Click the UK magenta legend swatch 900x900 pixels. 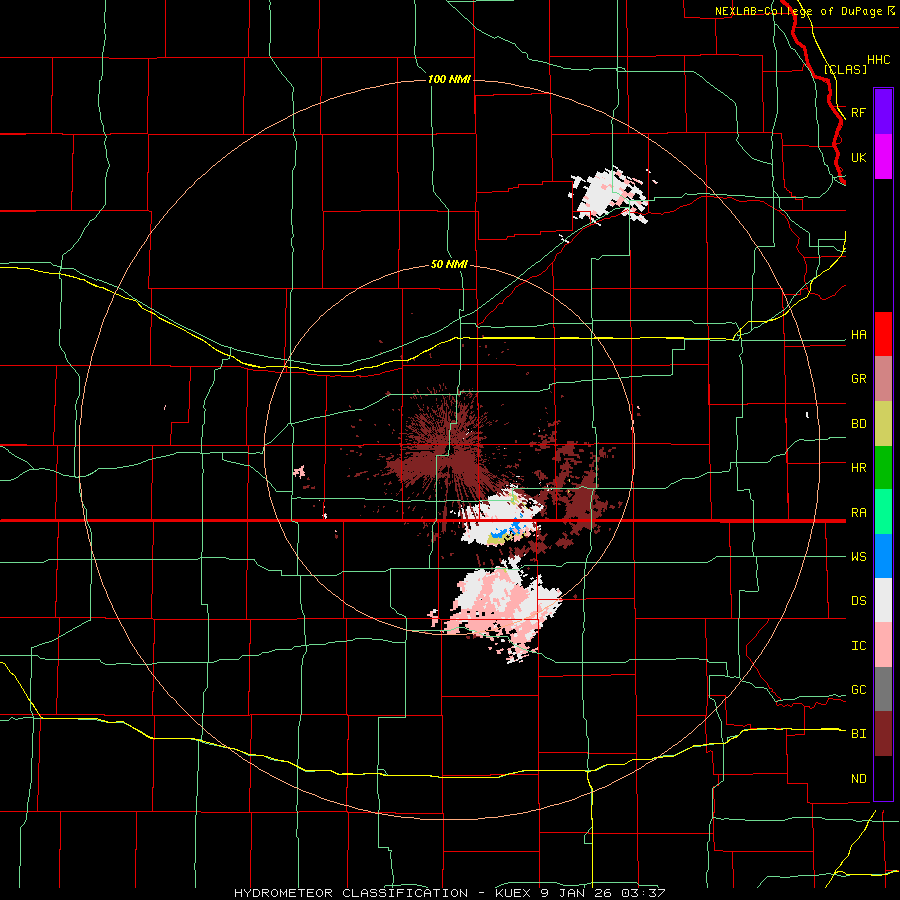click(883, 157)
